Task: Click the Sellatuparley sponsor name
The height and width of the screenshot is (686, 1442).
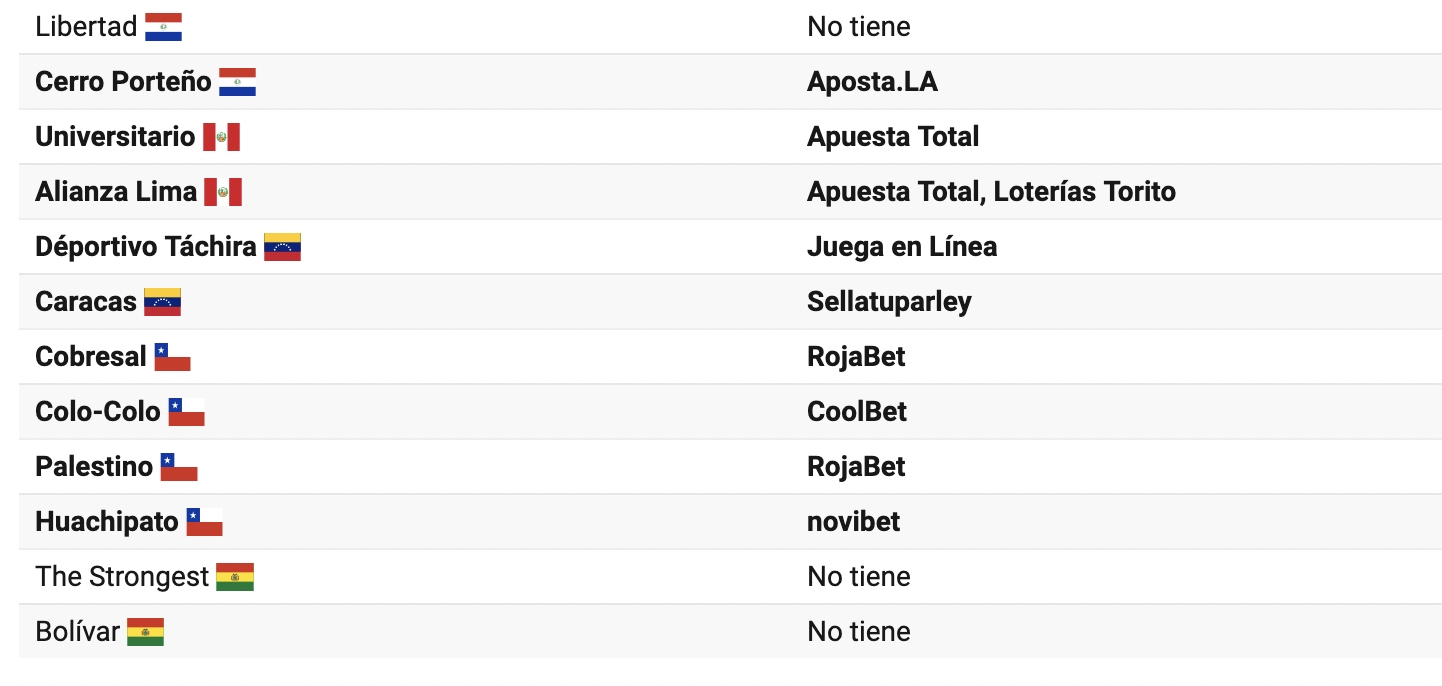Action: pos(889,302)
